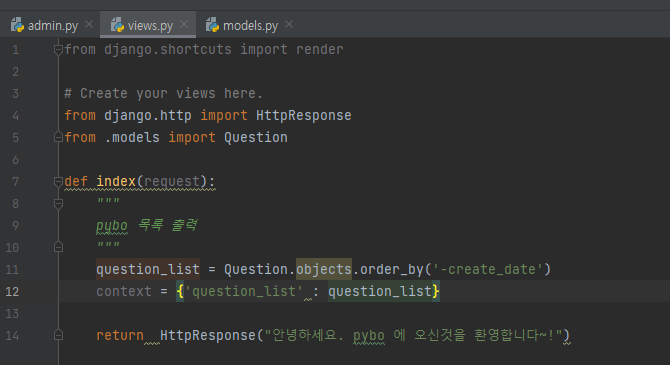
Task: Click the highlighted 'objects' attribute
Action: [x=324, y=269]
